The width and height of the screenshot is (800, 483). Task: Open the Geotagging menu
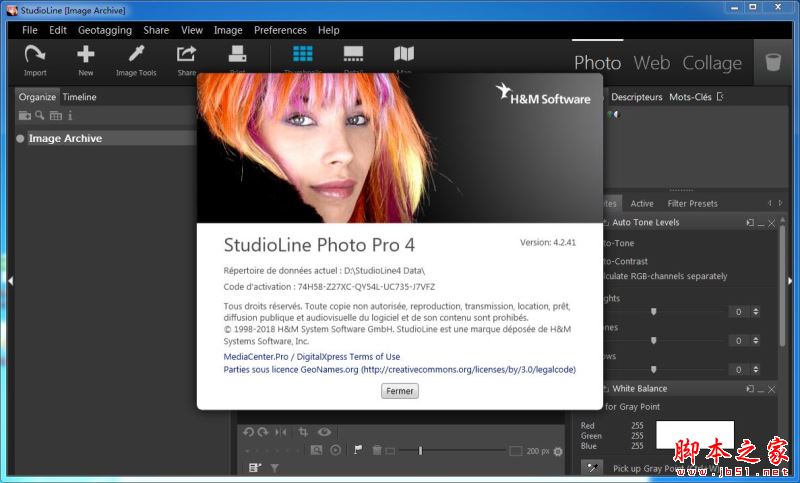(105, 30)
